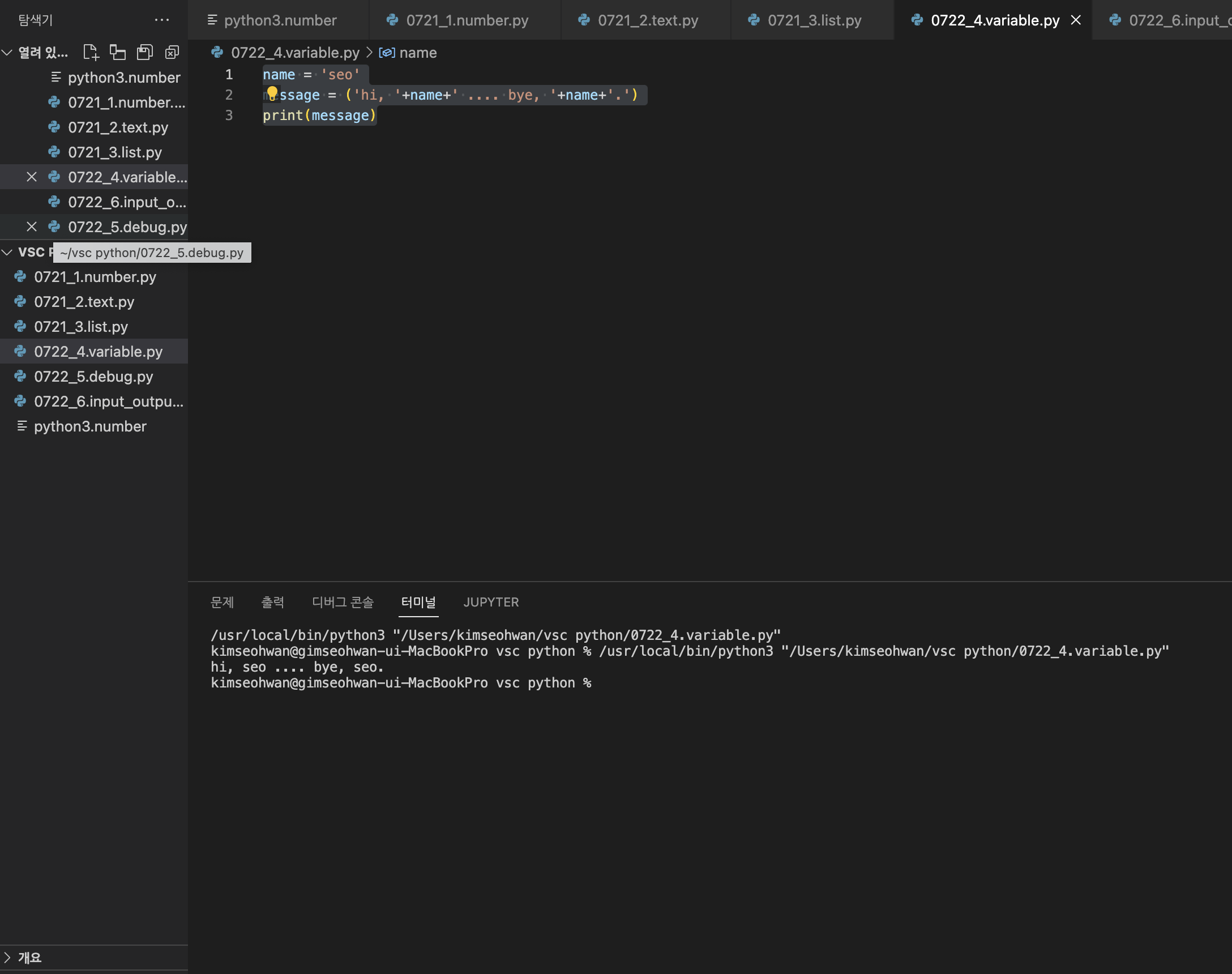Select python3.number file in folder tree
Screen dimensions: 1232x974
[x=90, y=426]
